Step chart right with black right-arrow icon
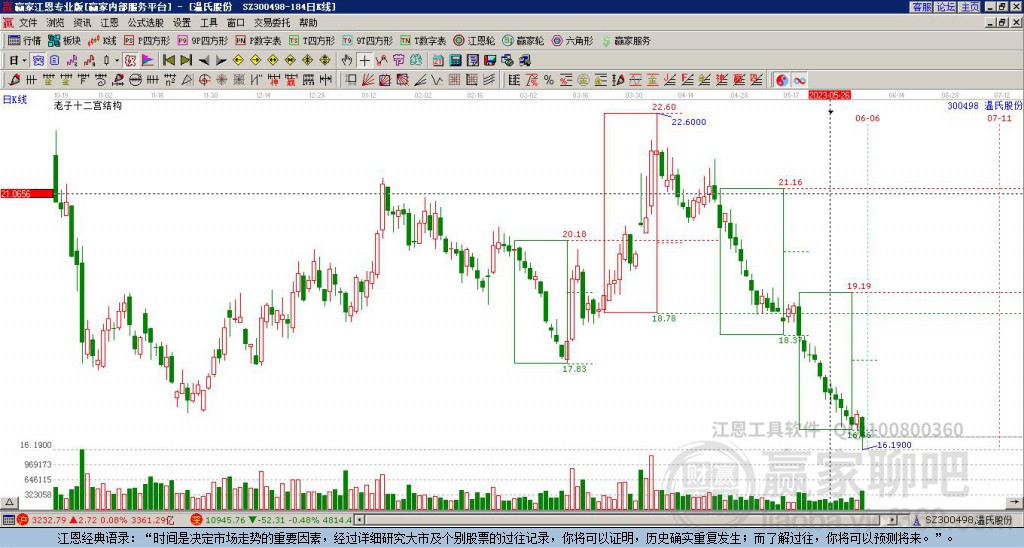The image size is (1024, 548). pyautogui.click(x=221, y=61)
